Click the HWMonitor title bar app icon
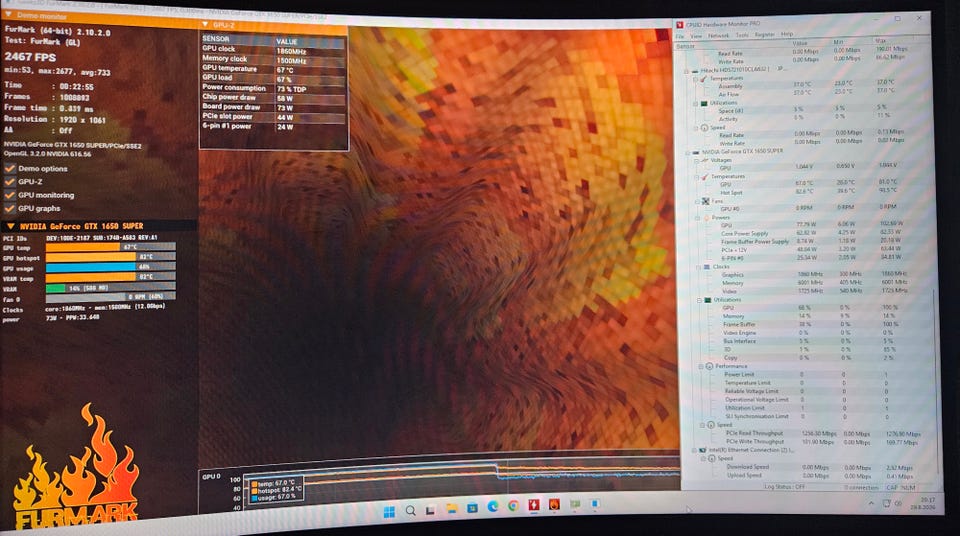 (x=680, y=25)
